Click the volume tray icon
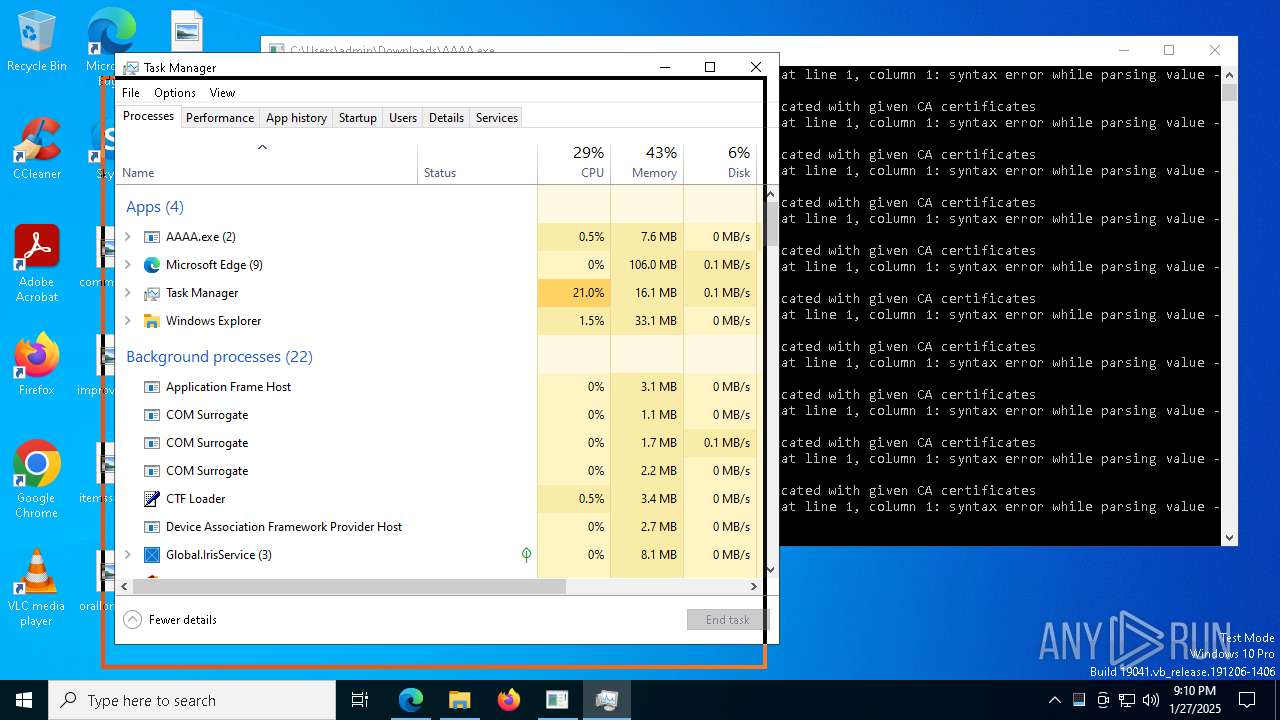This screenshot has height=720, width=1280. (1150, 700)
